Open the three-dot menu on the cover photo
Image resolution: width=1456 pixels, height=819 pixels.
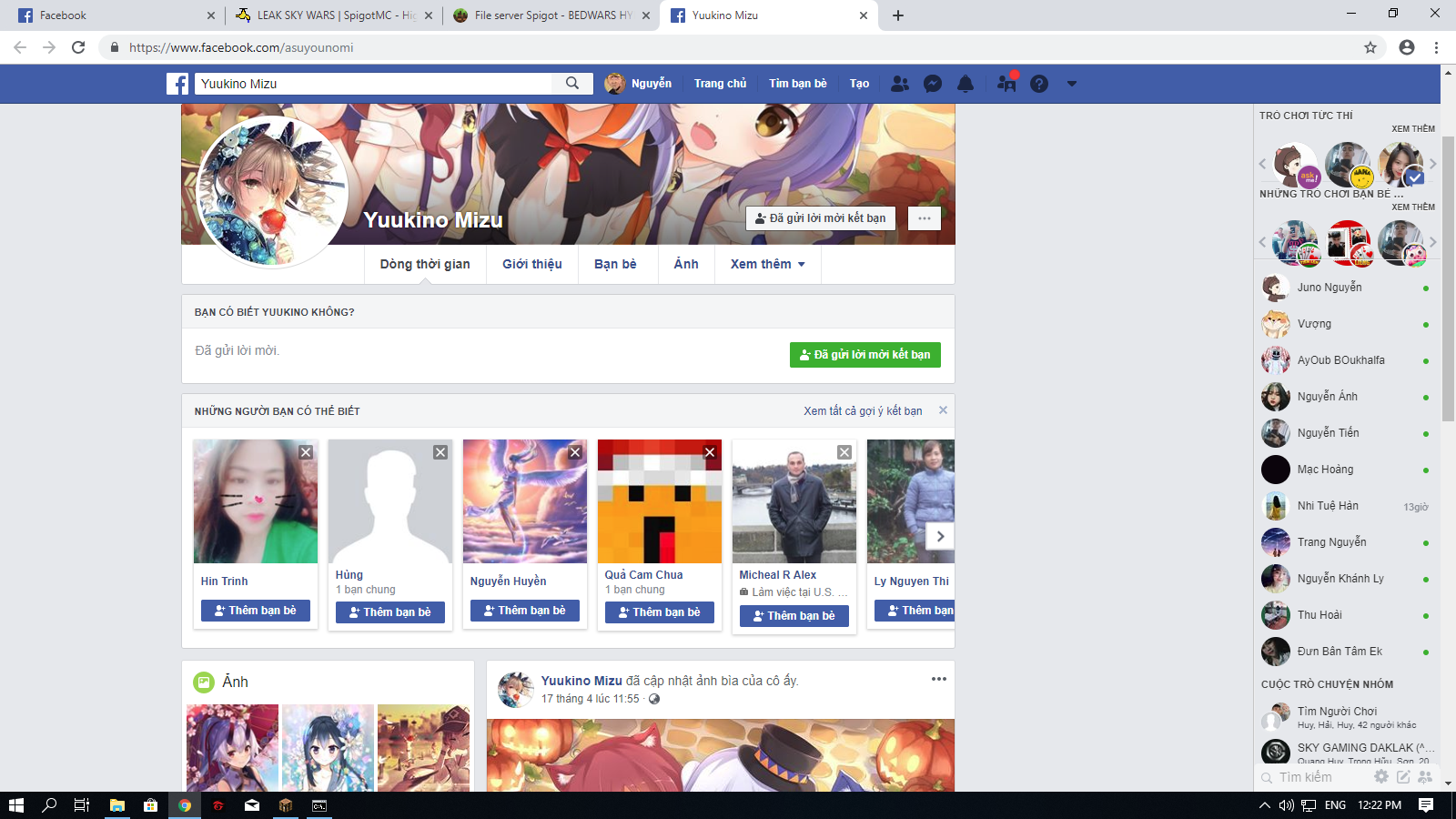coord(925,218)
